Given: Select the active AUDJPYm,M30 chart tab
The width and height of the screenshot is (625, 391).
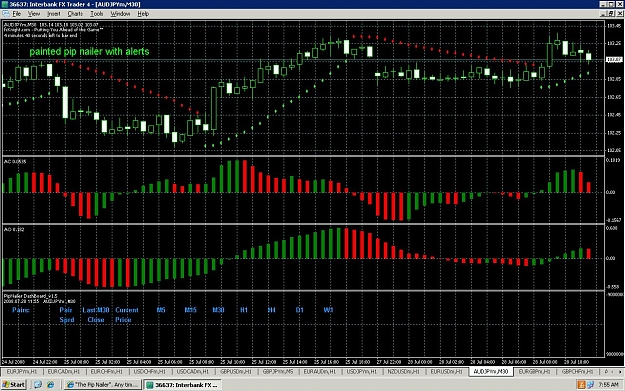Looking at the screenshot, I should coord(491,371).
